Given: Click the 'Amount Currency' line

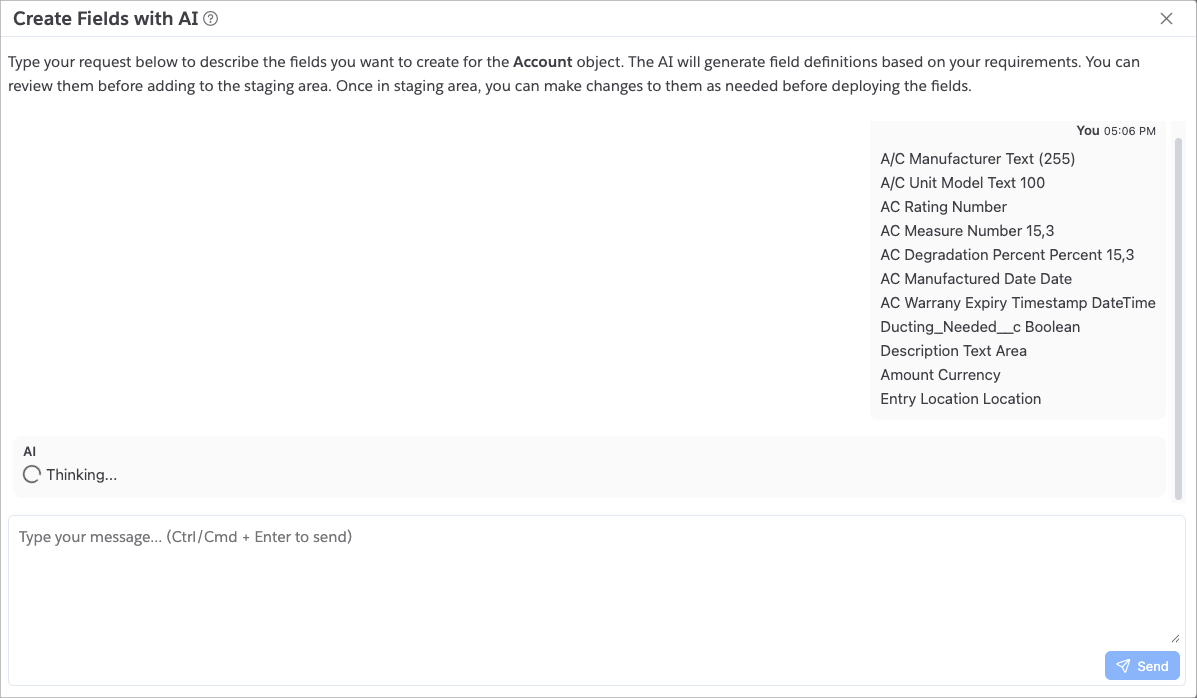Looking at the screenshot, I should pyautogui.click(x=940, y=375).
